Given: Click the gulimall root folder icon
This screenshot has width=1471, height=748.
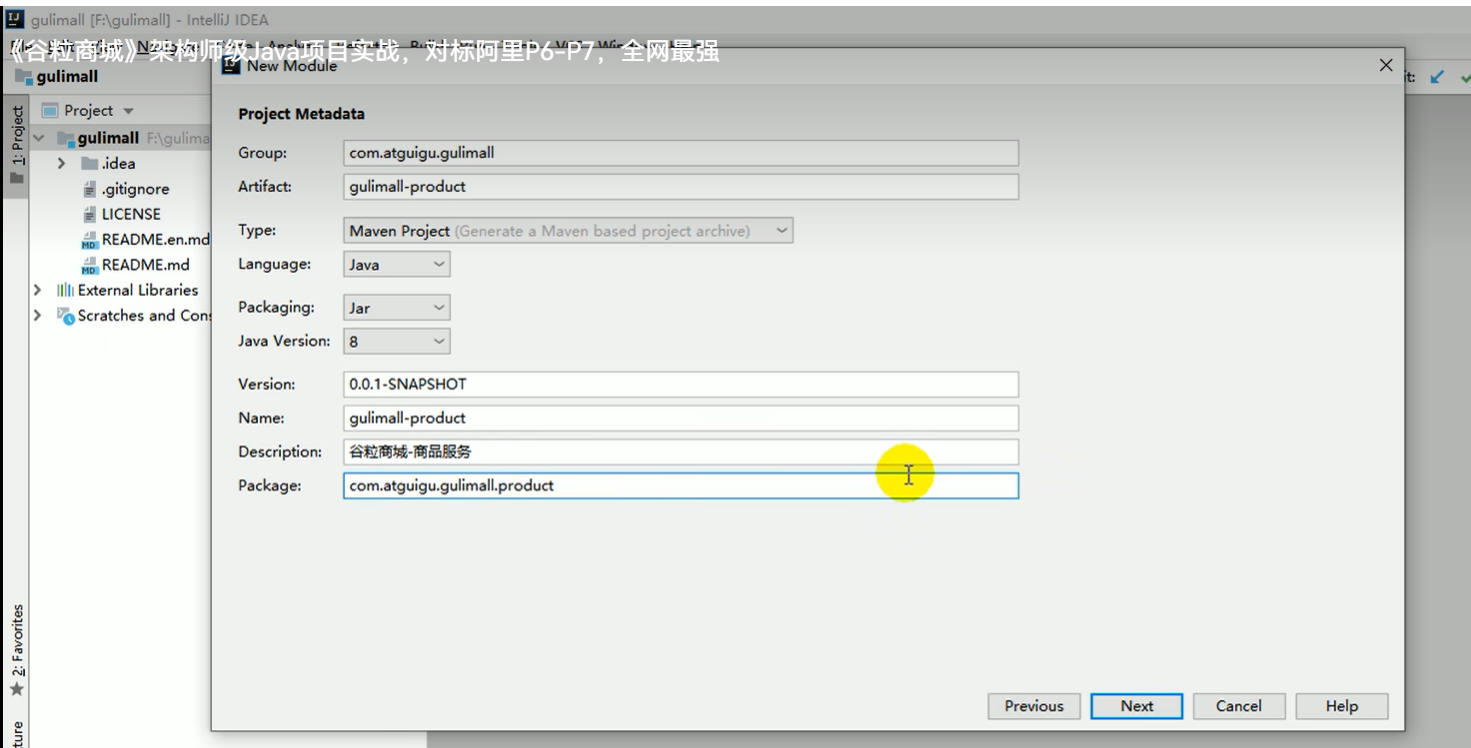Looking at the screenshot, I should 66,137.
